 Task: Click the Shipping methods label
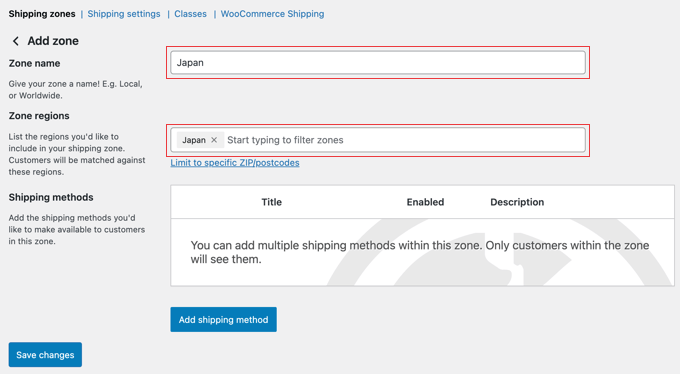51,197
